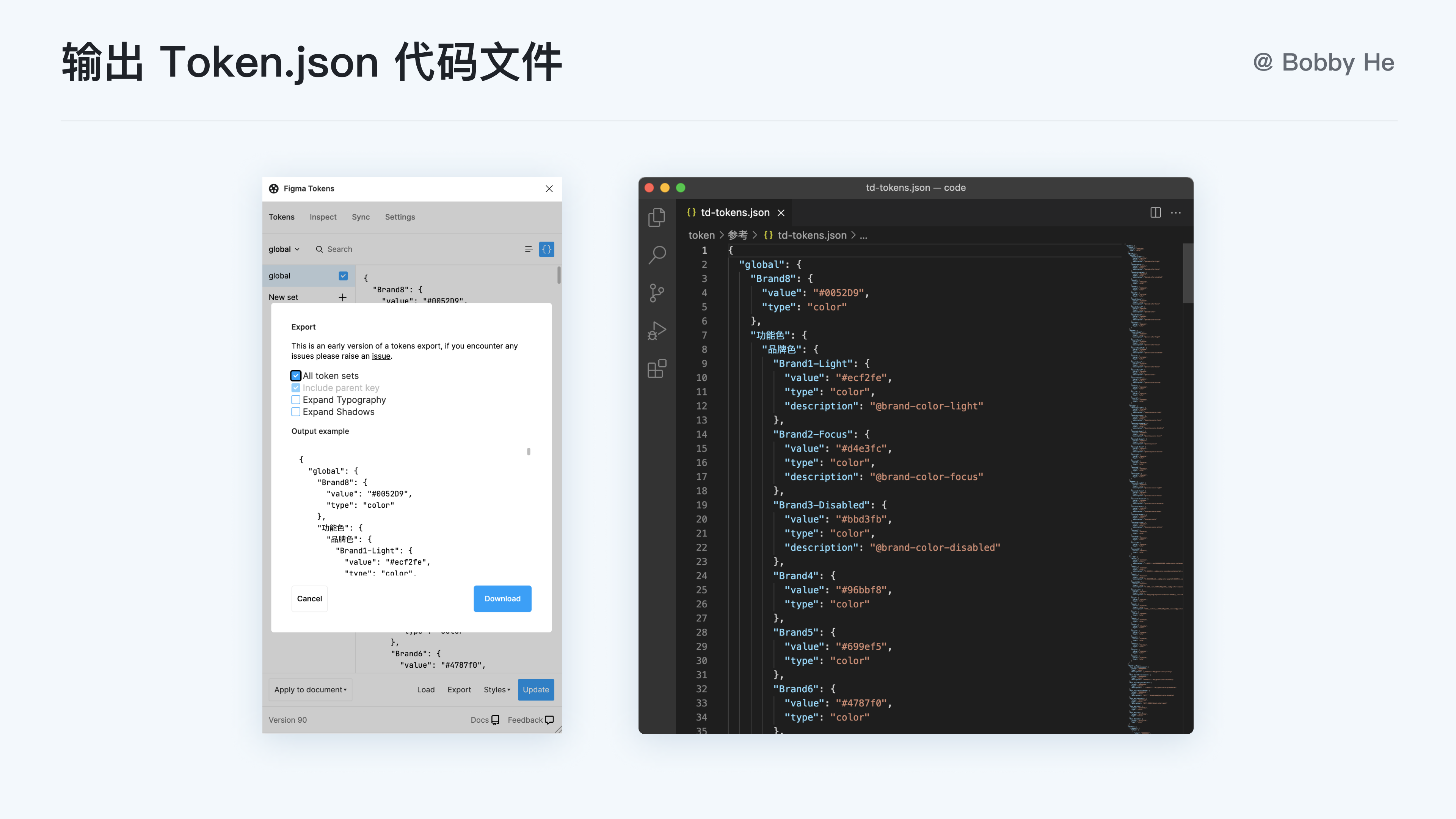Enable Expand Shadows option

coord(296,412)
